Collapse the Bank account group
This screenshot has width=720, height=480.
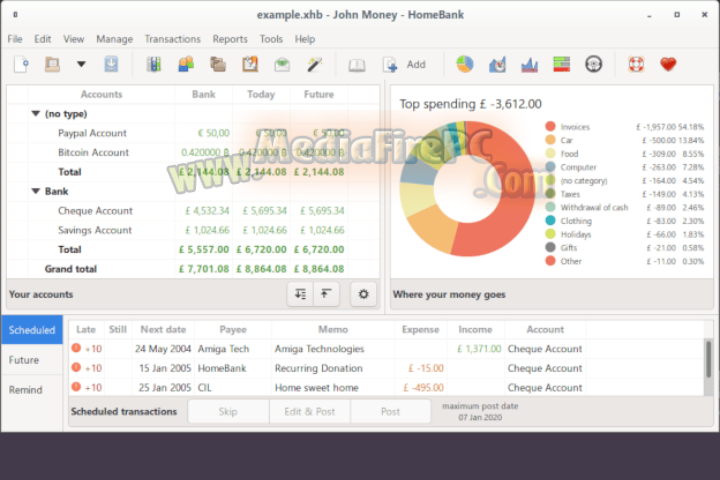(x=35, y=191)
